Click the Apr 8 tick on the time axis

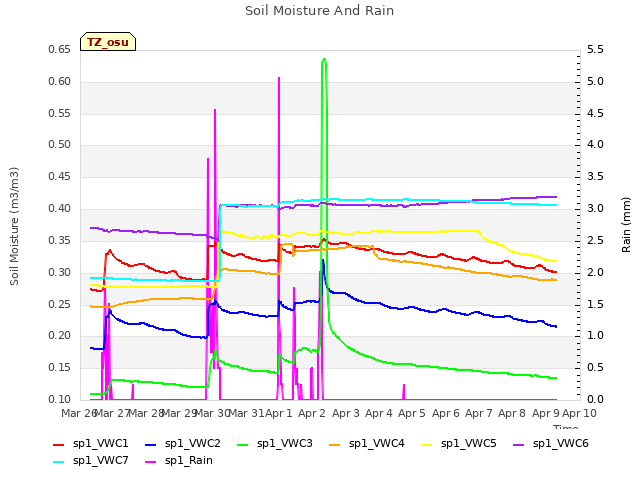tap(512, 413)
